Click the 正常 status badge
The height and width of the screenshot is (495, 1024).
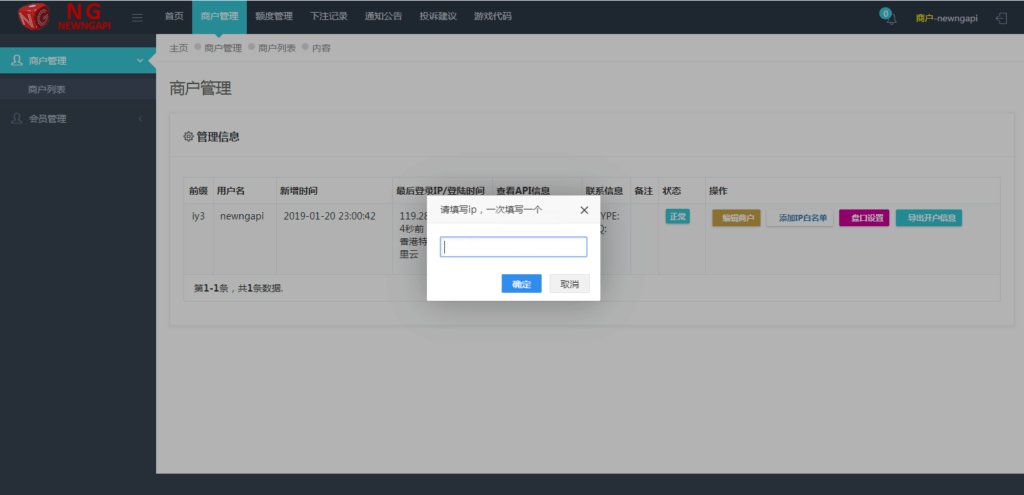[x=677, y=217]
